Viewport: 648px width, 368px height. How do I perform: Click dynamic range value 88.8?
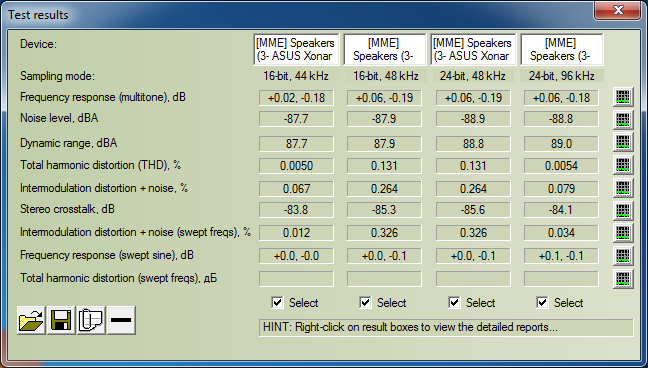[473, 144]
